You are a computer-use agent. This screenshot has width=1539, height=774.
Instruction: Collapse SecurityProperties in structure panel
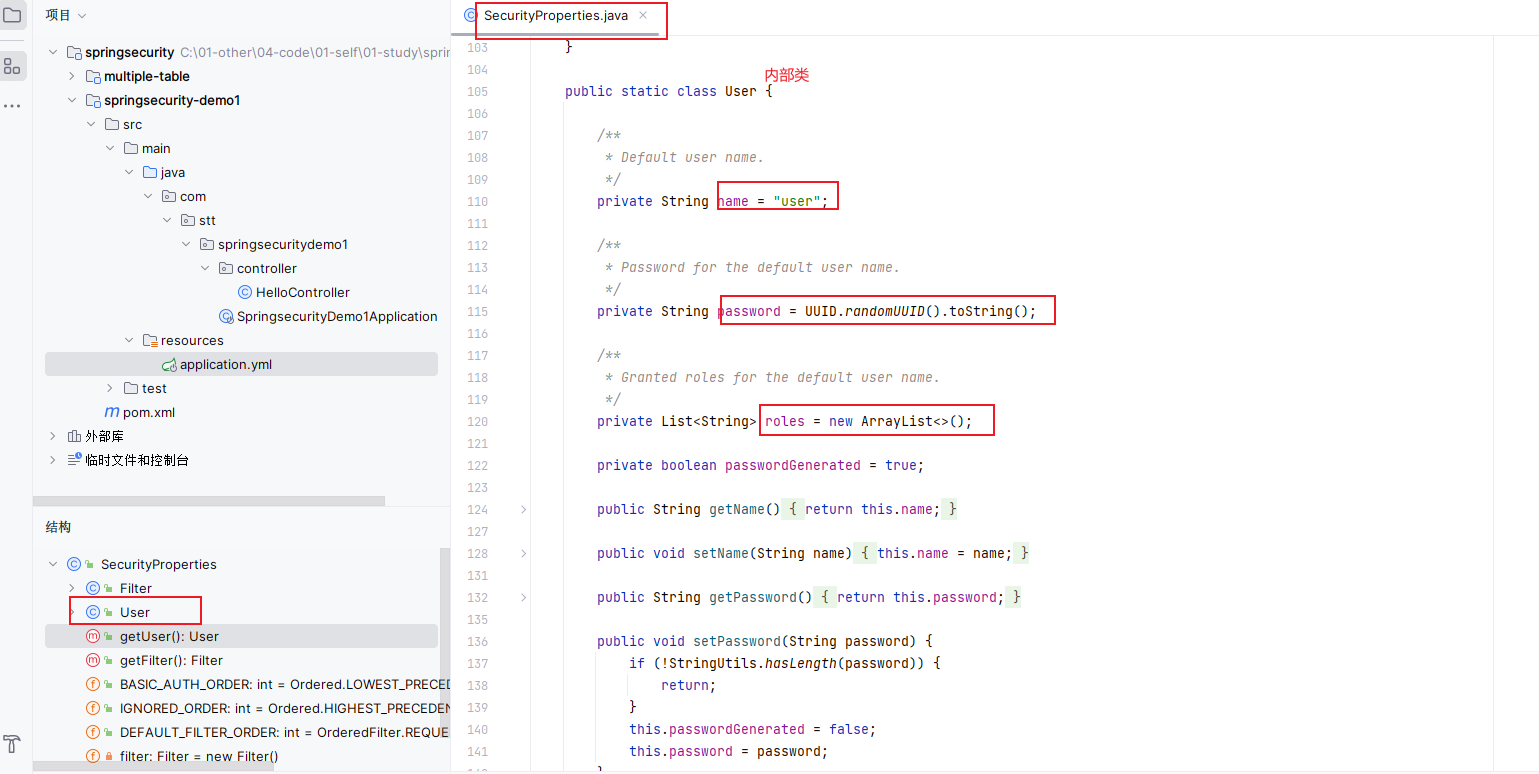[x=53, y=564]
